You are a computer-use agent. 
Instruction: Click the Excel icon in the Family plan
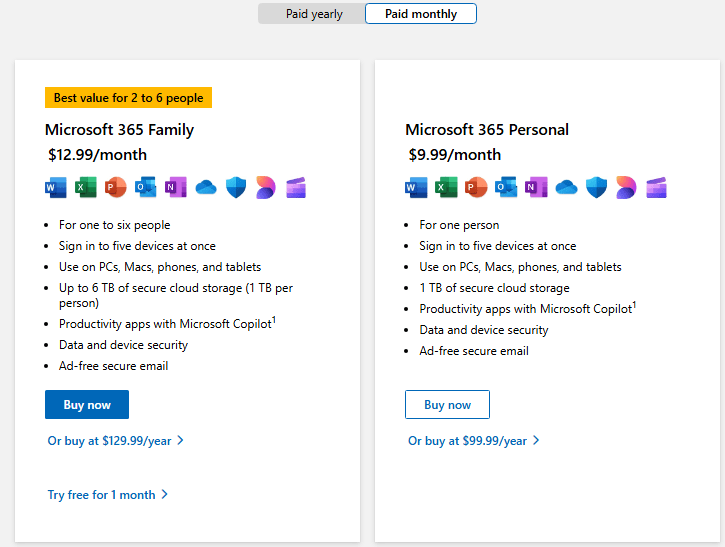86,188
